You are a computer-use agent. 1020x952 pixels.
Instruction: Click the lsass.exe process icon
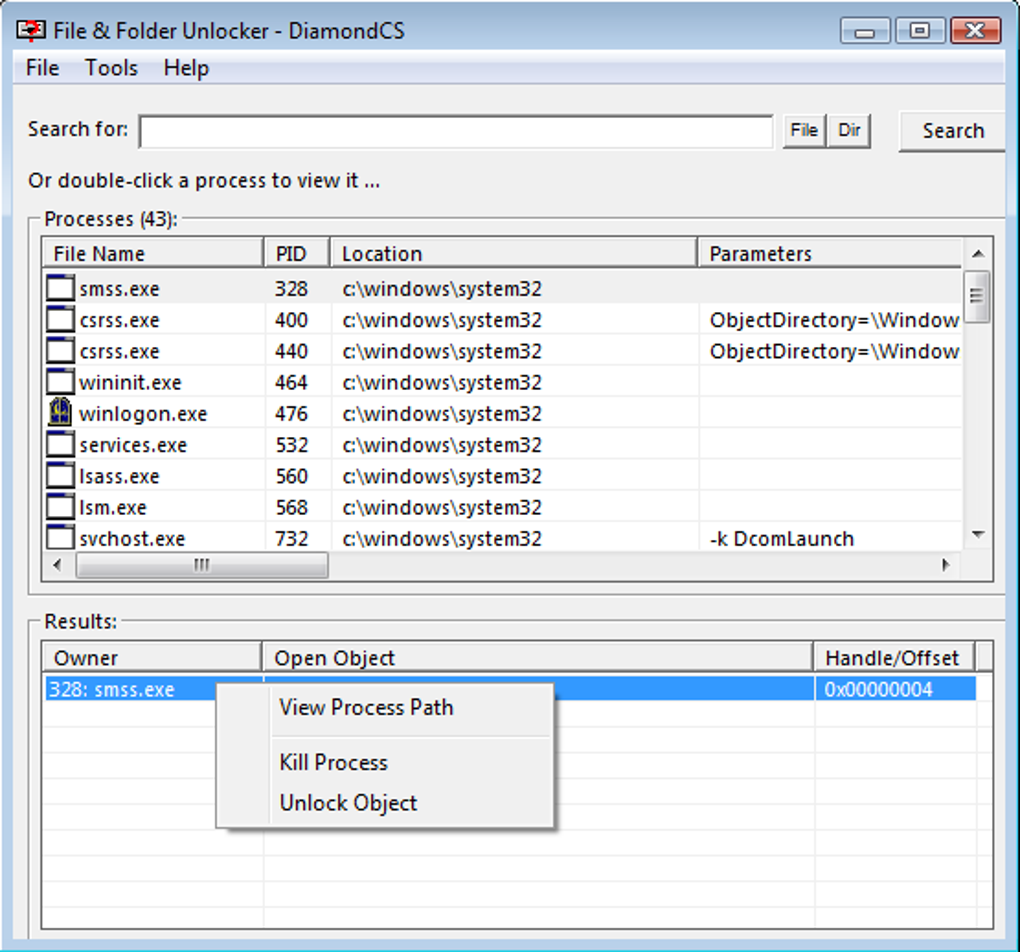pos(60,475)
